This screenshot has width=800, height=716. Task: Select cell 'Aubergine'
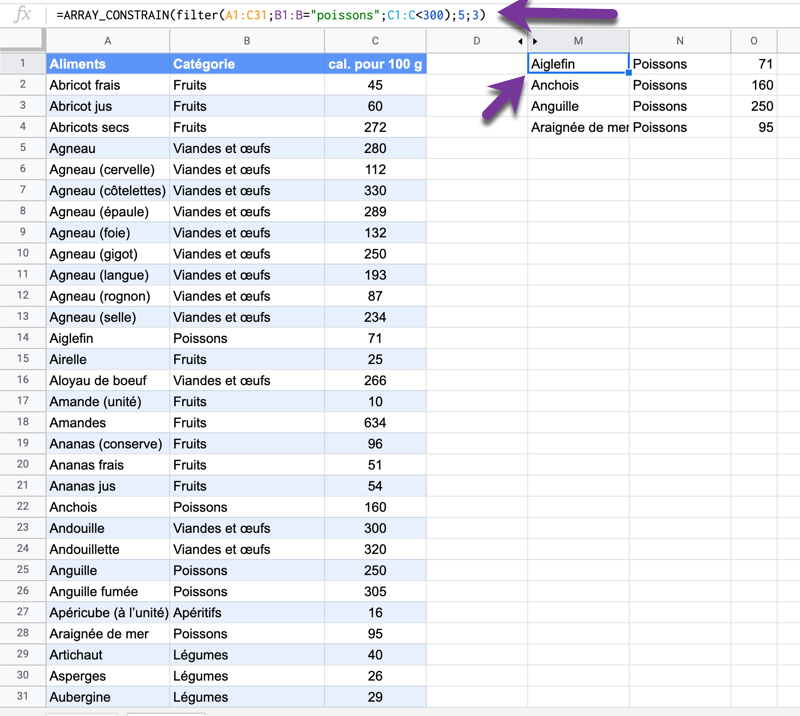108,697
